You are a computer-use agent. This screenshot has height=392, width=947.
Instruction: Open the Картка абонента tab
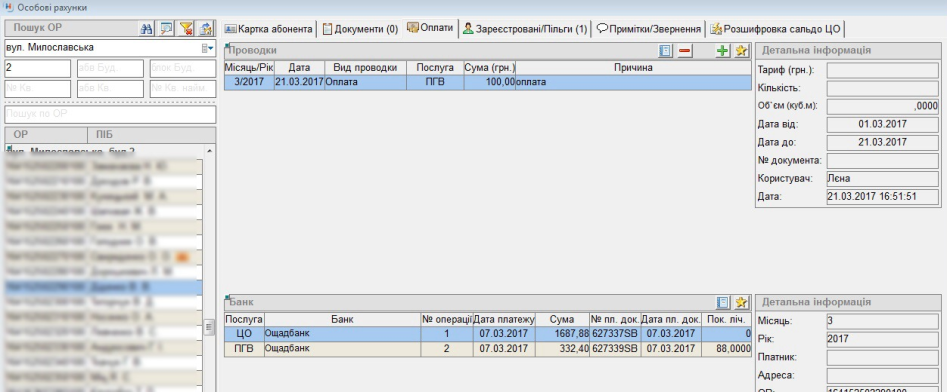coord(269,29)
